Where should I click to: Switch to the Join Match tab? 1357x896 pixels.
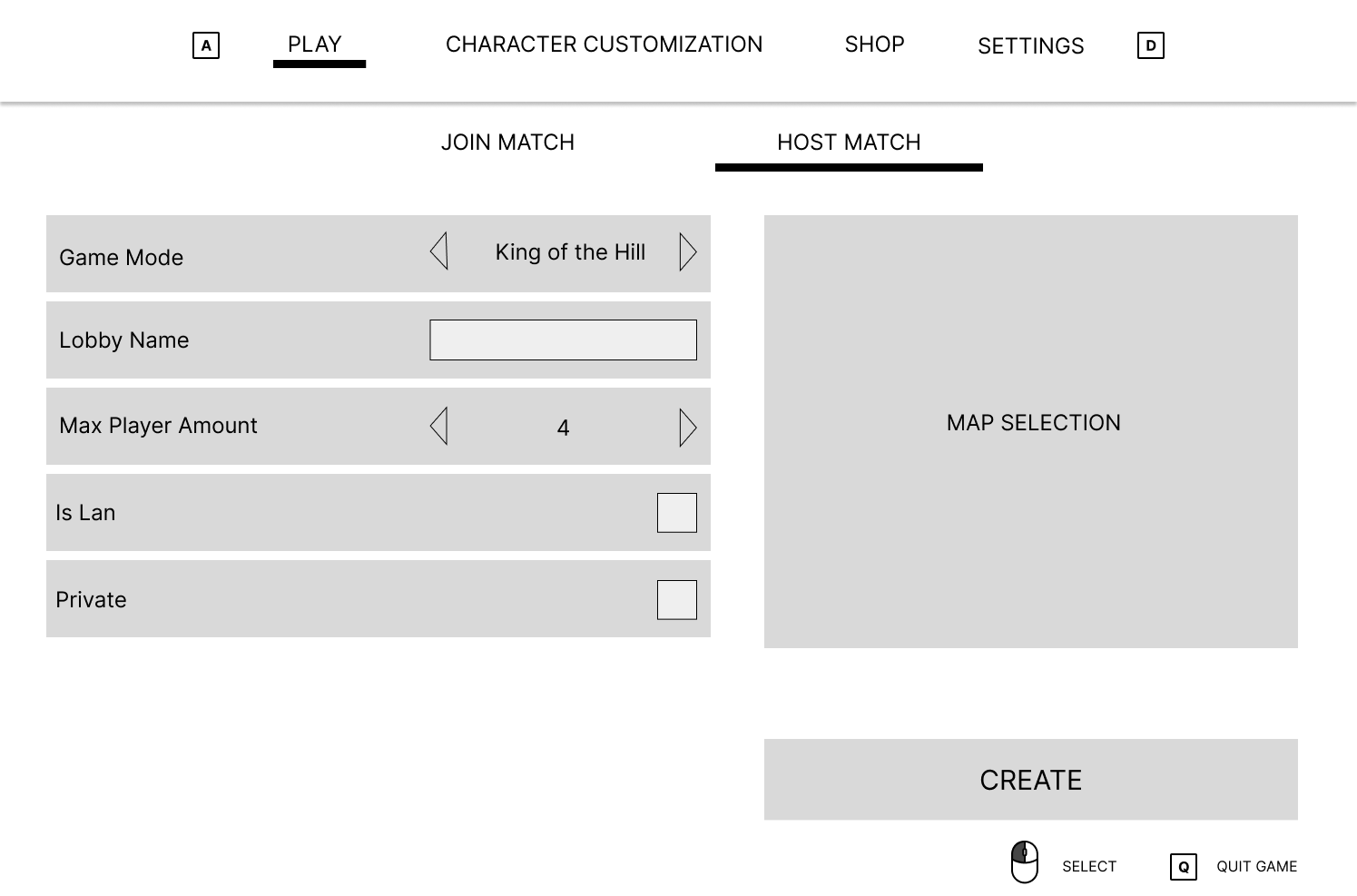pos(507,143)
